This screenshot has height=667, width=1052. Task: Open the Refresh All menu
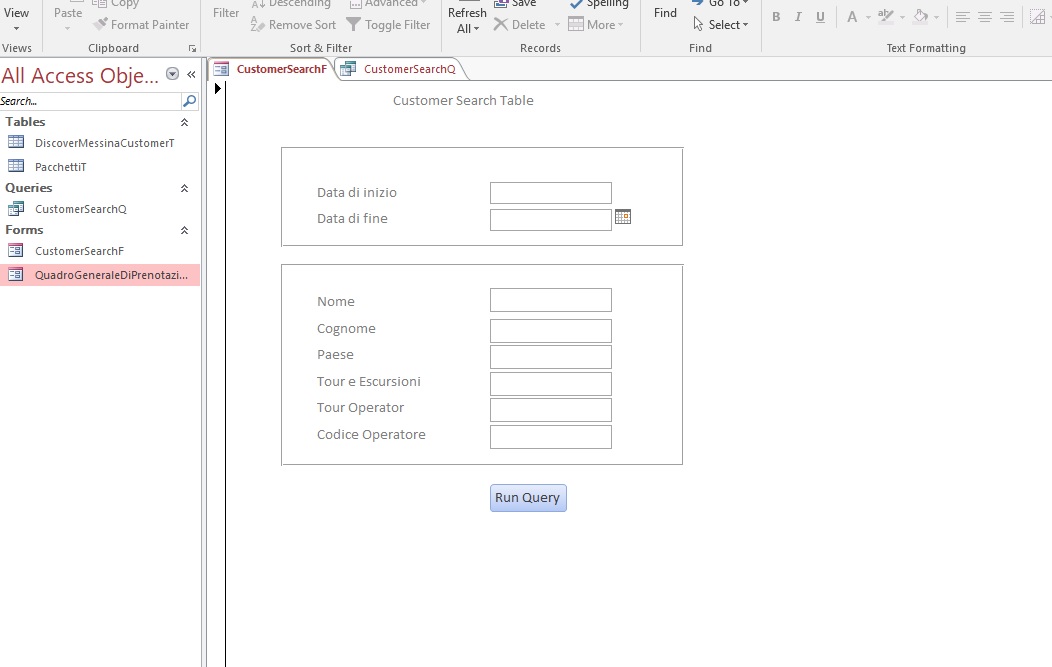click(x=467, y=21)
